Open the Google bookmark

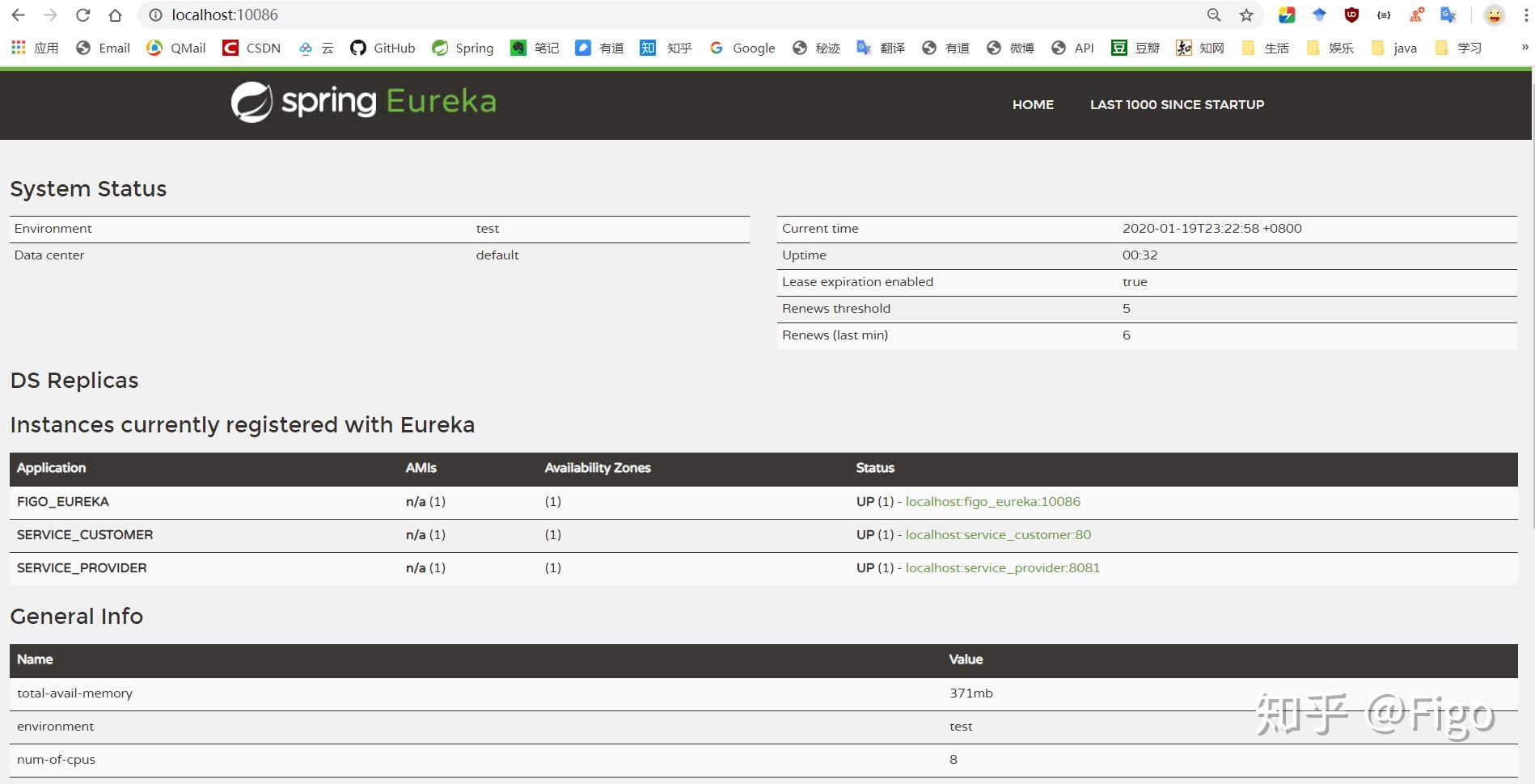point(742,48)
